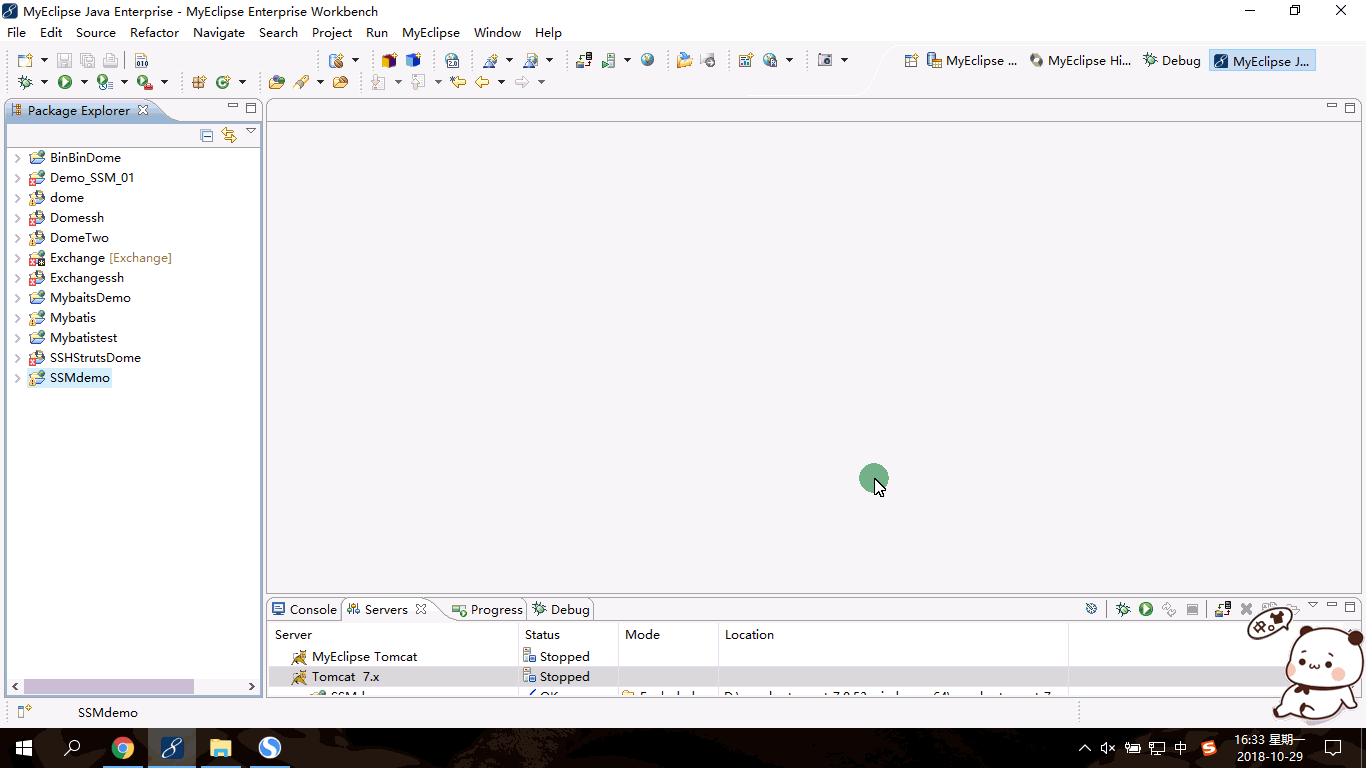Open Chrome from the Windows taskbar

click(x=123, y=748)
